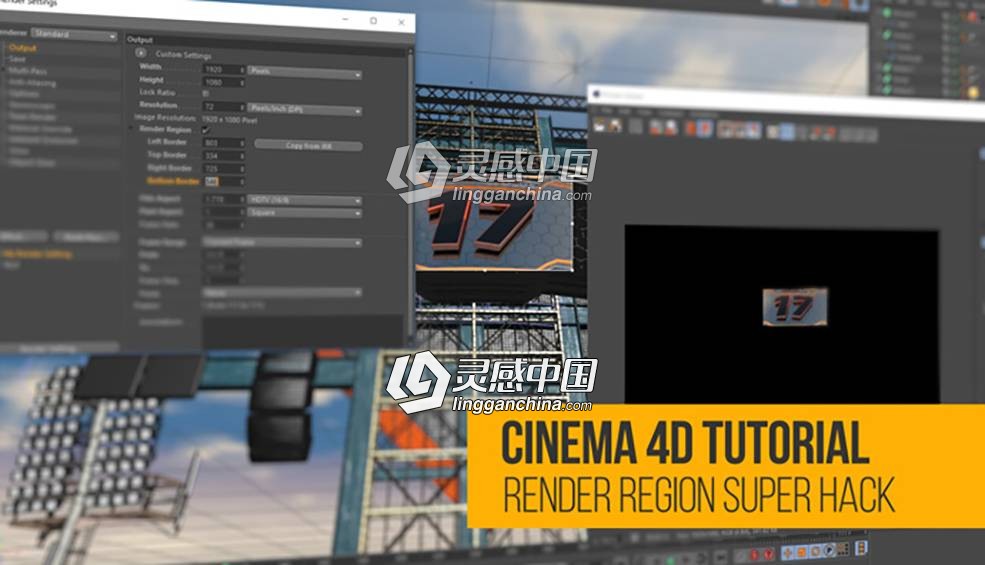Click the Top Border field showing 334
Screen dimensions: 985x565
[224, 155]
